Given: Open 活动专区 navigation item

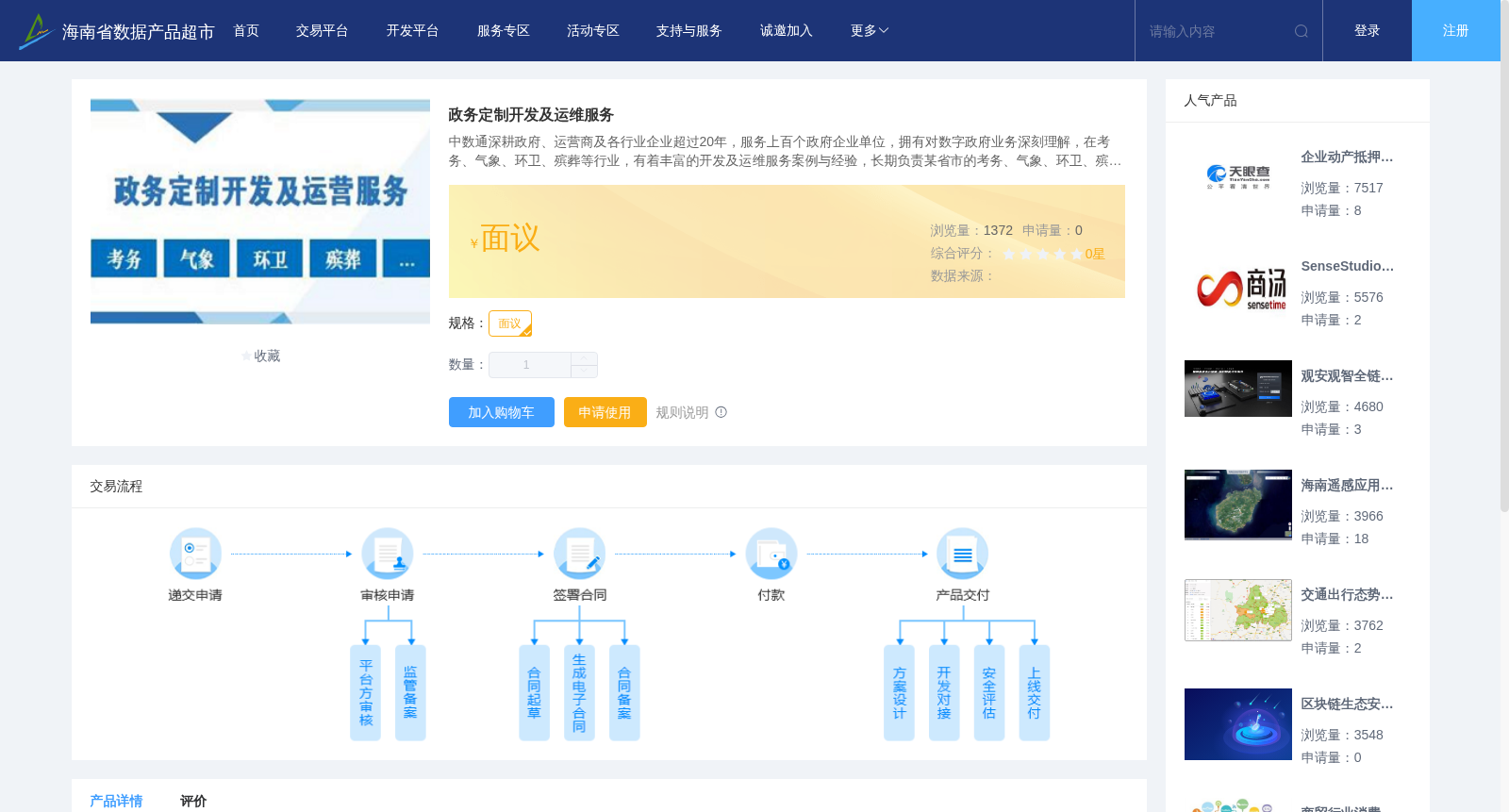Looking at the screenshot, I should click(x=593, y=31).
